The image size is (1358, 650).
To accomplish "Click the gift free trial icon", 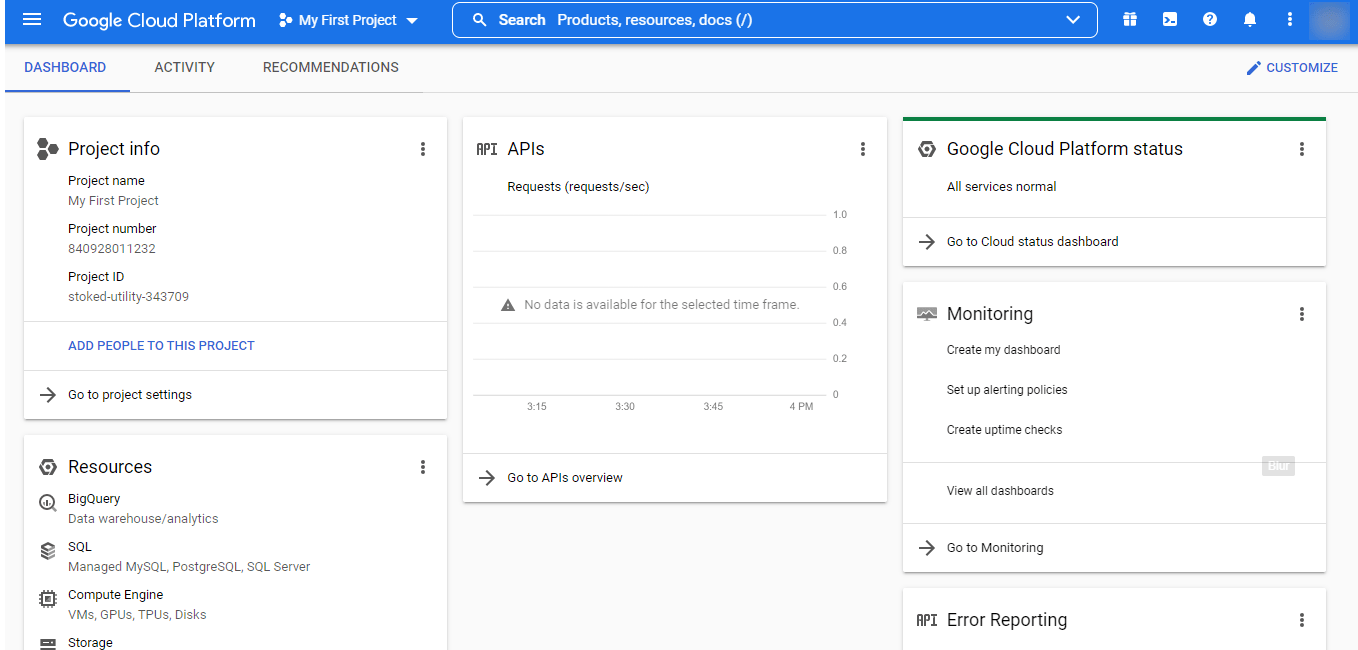I will [x=1130, y=20].
